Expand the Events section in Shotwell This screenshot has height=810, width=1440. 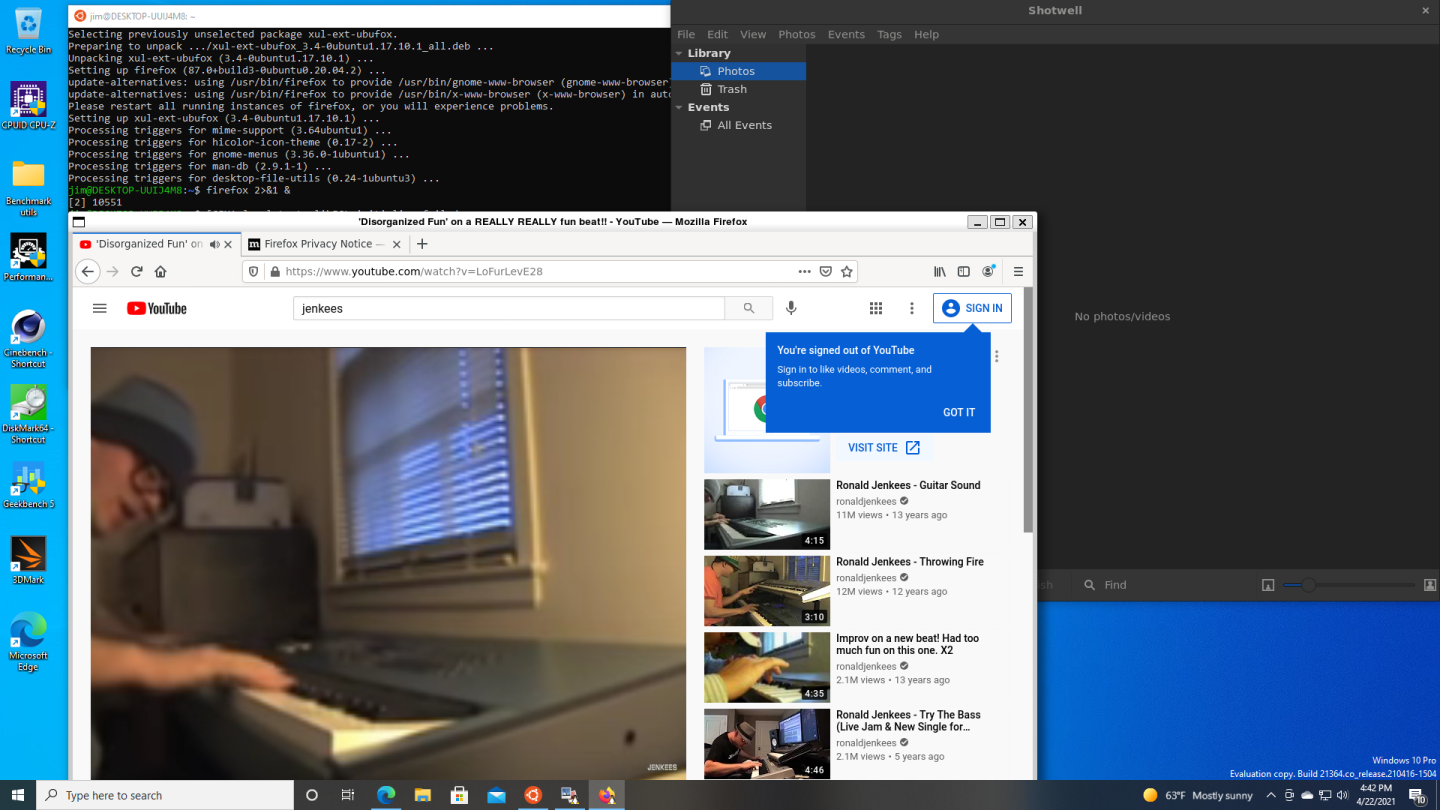679,106
